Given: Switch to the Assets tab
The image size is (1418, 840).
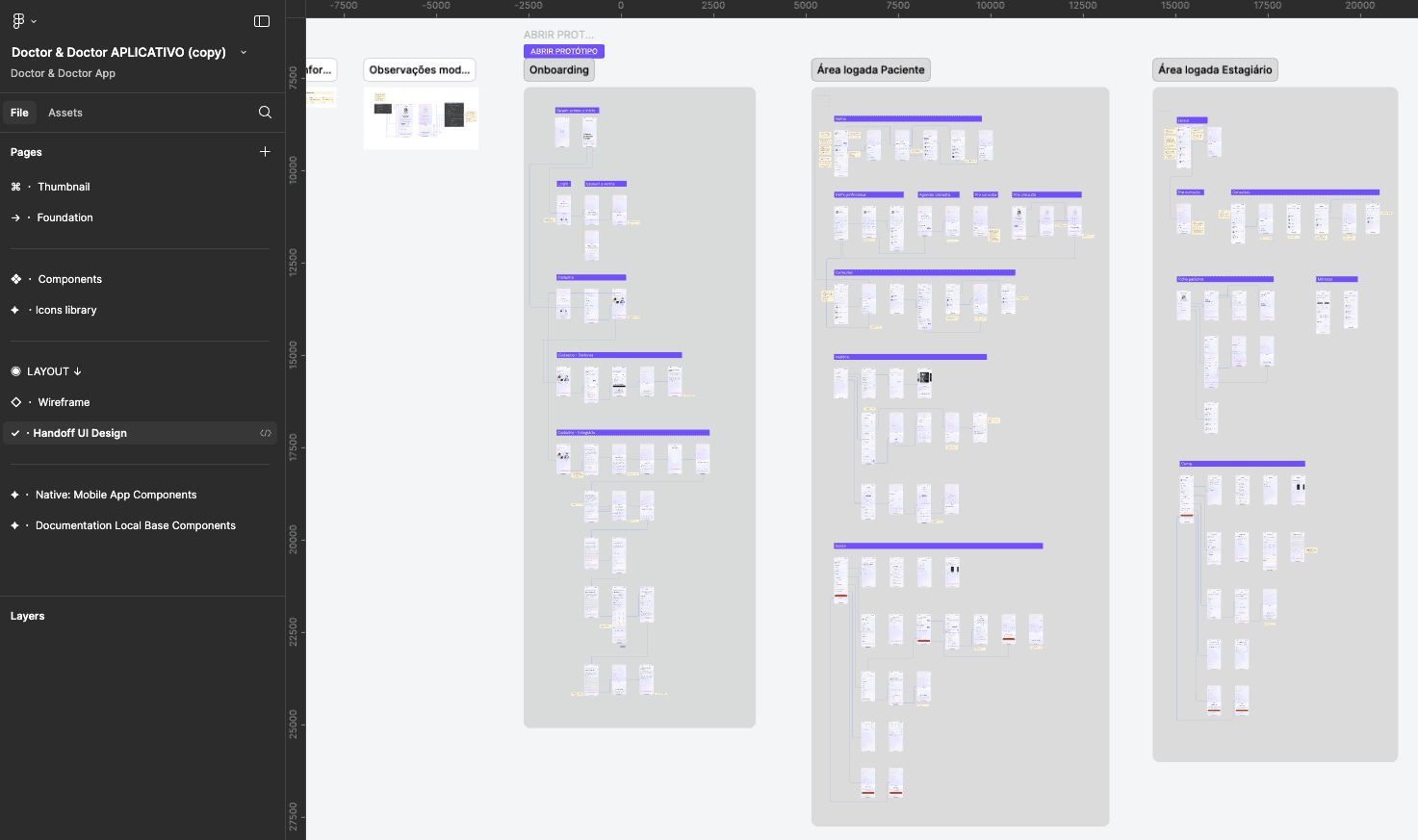Looking at the screenshot, I should (64, 112).
